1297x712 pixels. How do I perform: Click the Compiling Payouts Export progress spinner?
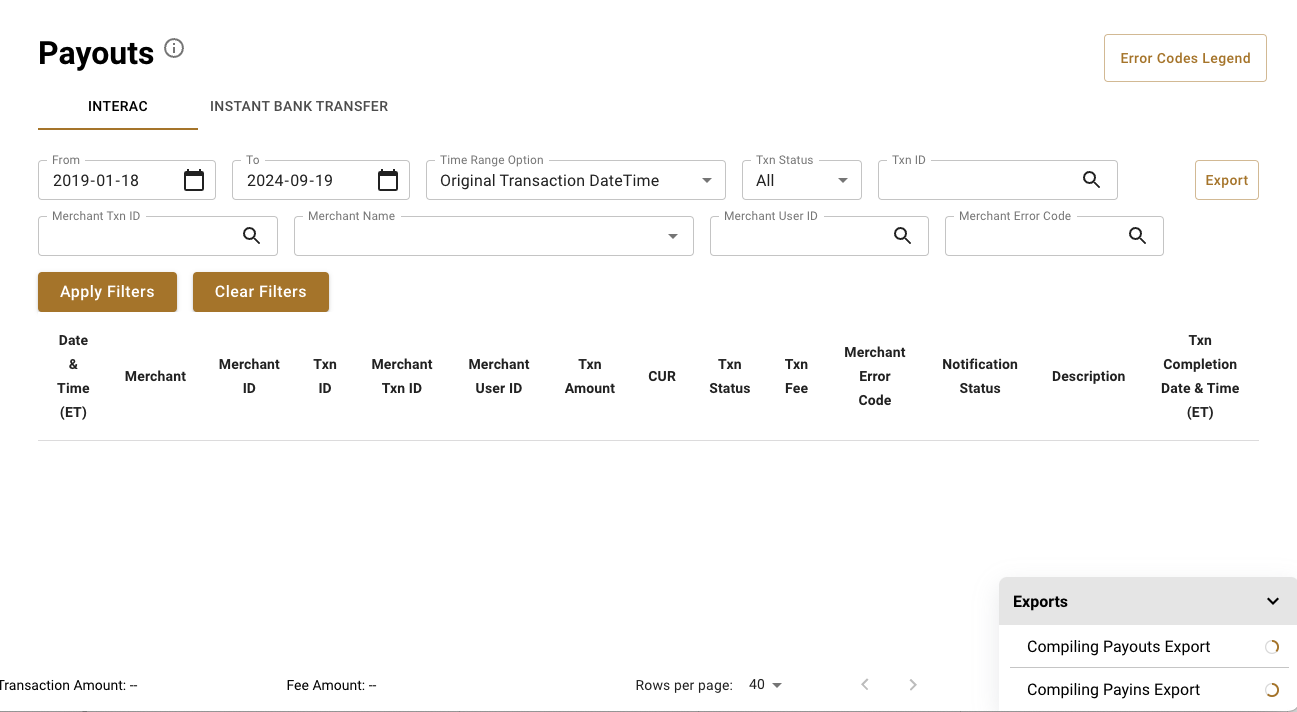pos(1272,647)
